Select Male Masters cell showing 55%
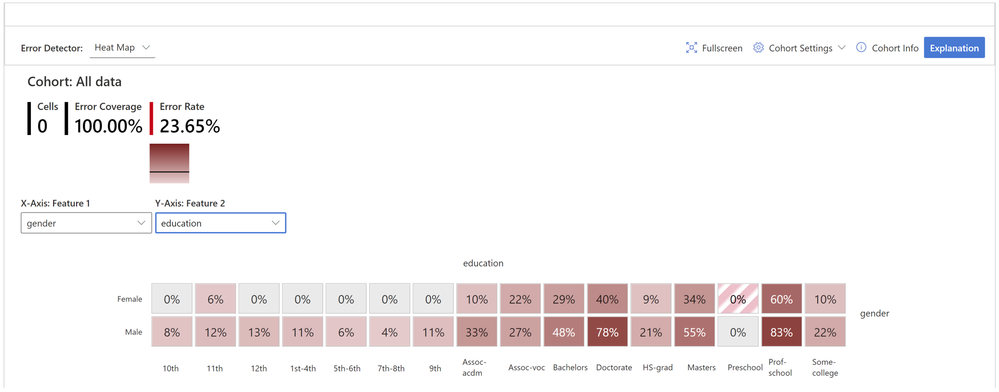This screenshot has width=999, height=392. click(x=694, y=331)
